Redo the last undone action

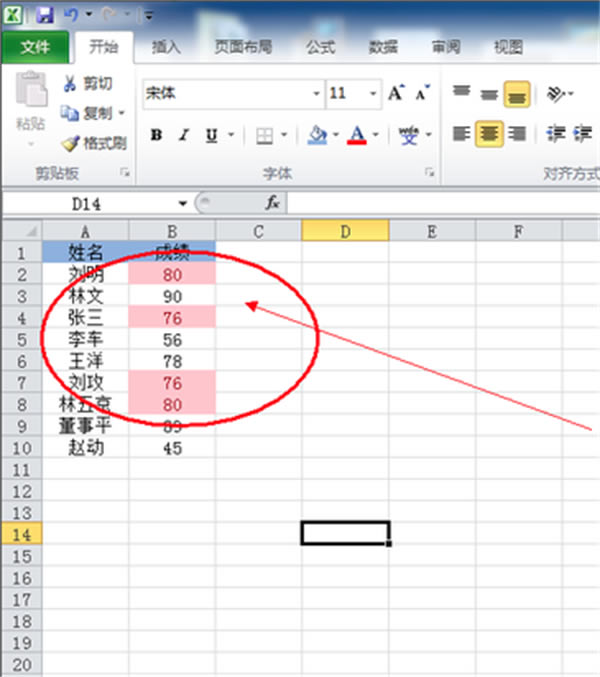point(109,15)
